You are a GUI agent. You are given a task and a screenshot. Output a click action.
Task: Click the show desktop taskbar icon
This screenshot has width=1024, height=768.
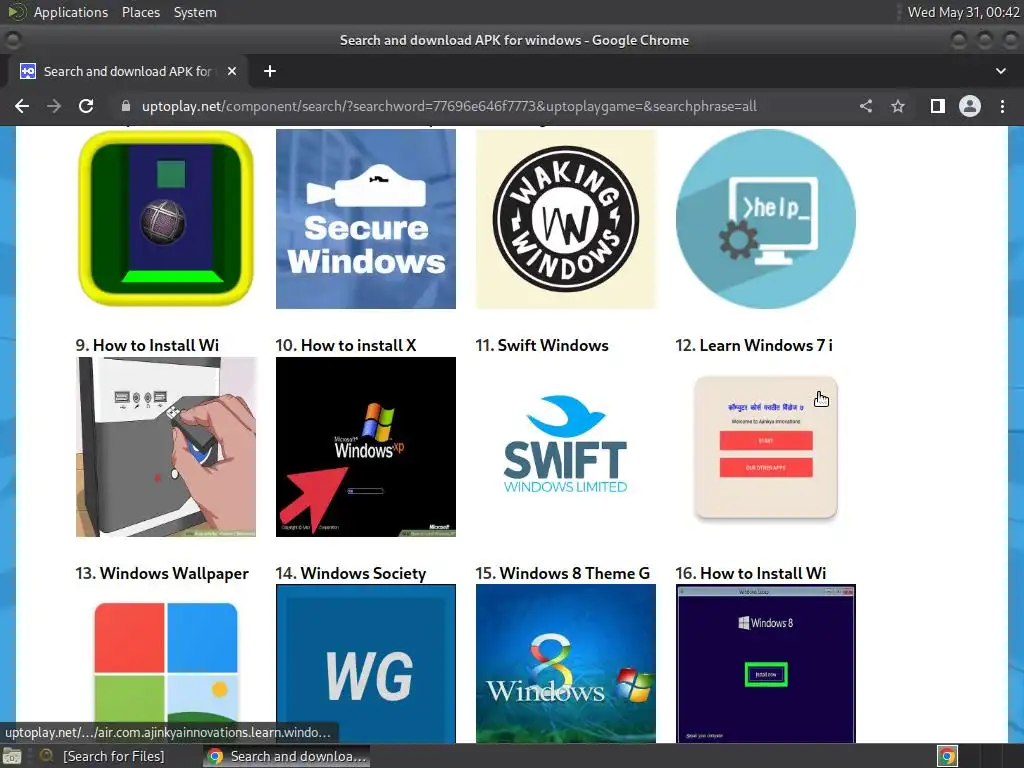click(12, 756)
